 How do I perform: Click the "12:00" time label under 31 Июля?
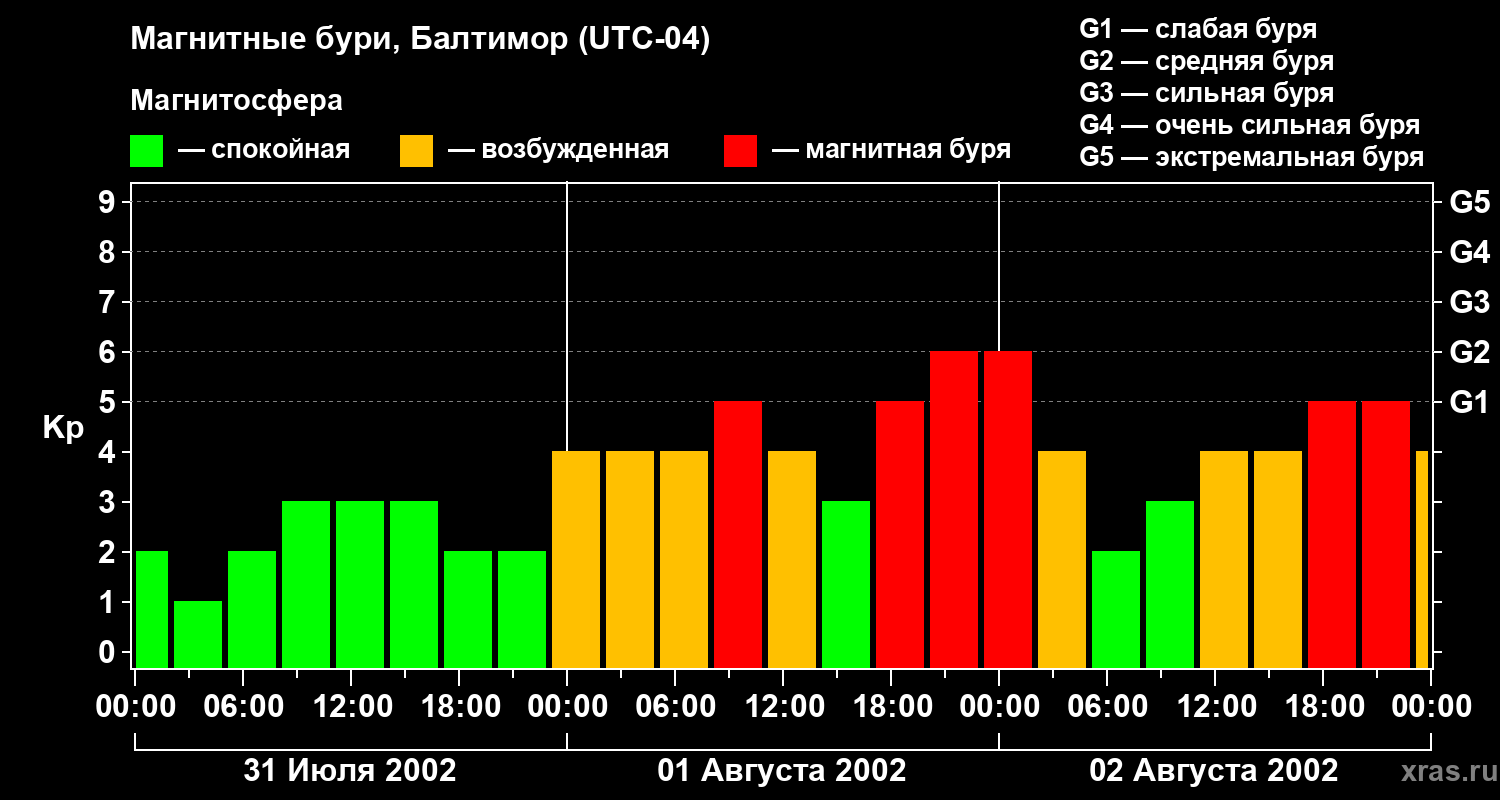point(351,707)
